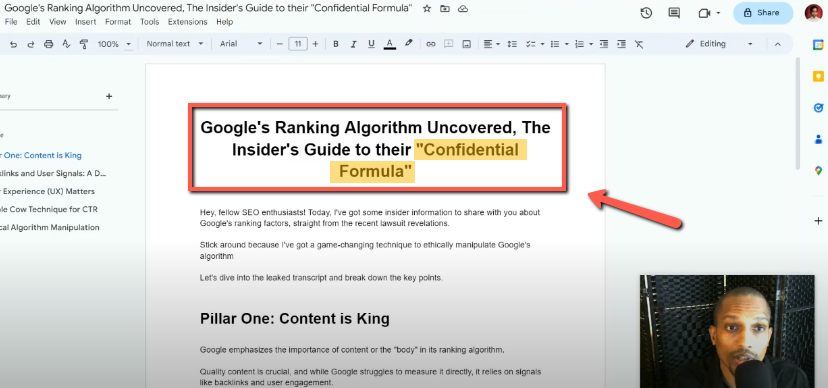
Task: Open Contacts side panel
Action: [818, 139]
